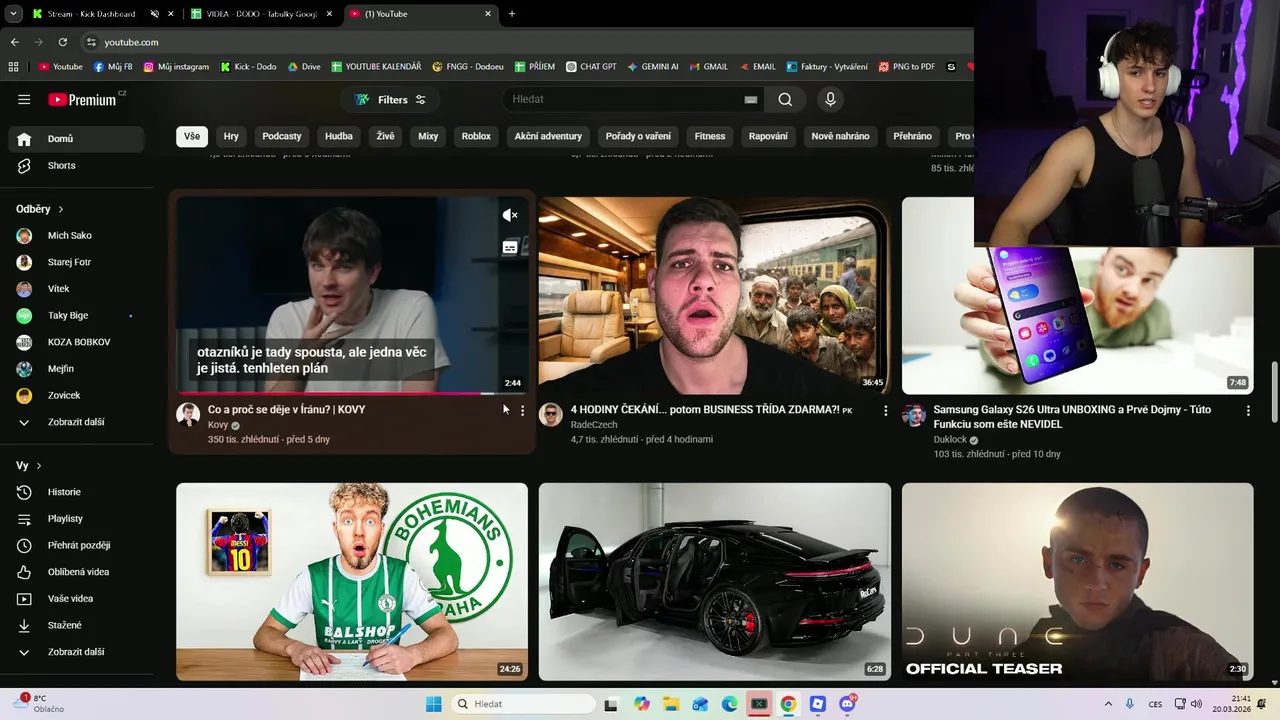Select the Podcasty filter chip
Screen dimensions: 1280x720
click(282, 136)
